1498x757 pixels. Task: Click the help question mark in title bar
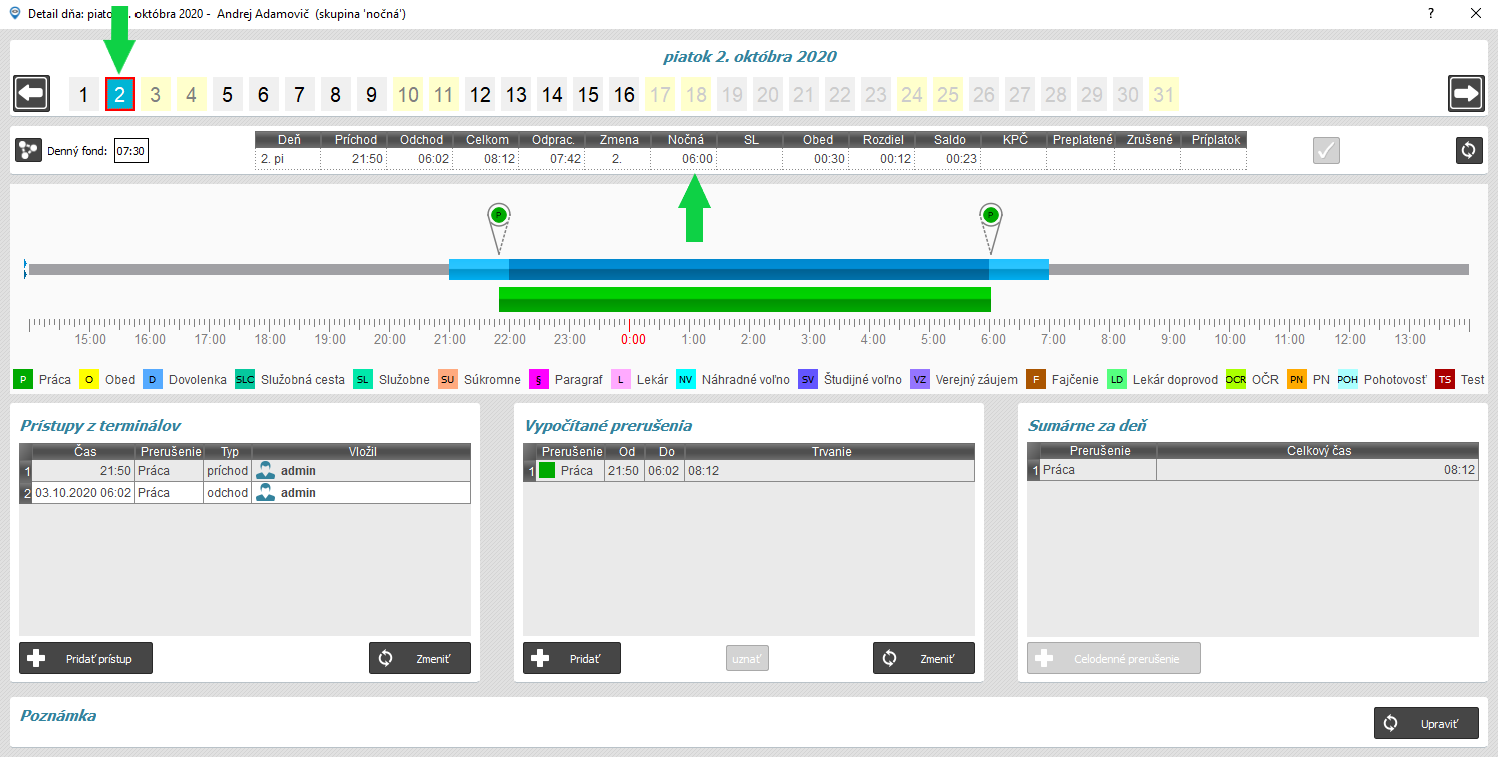click(x=1430, y=14)
